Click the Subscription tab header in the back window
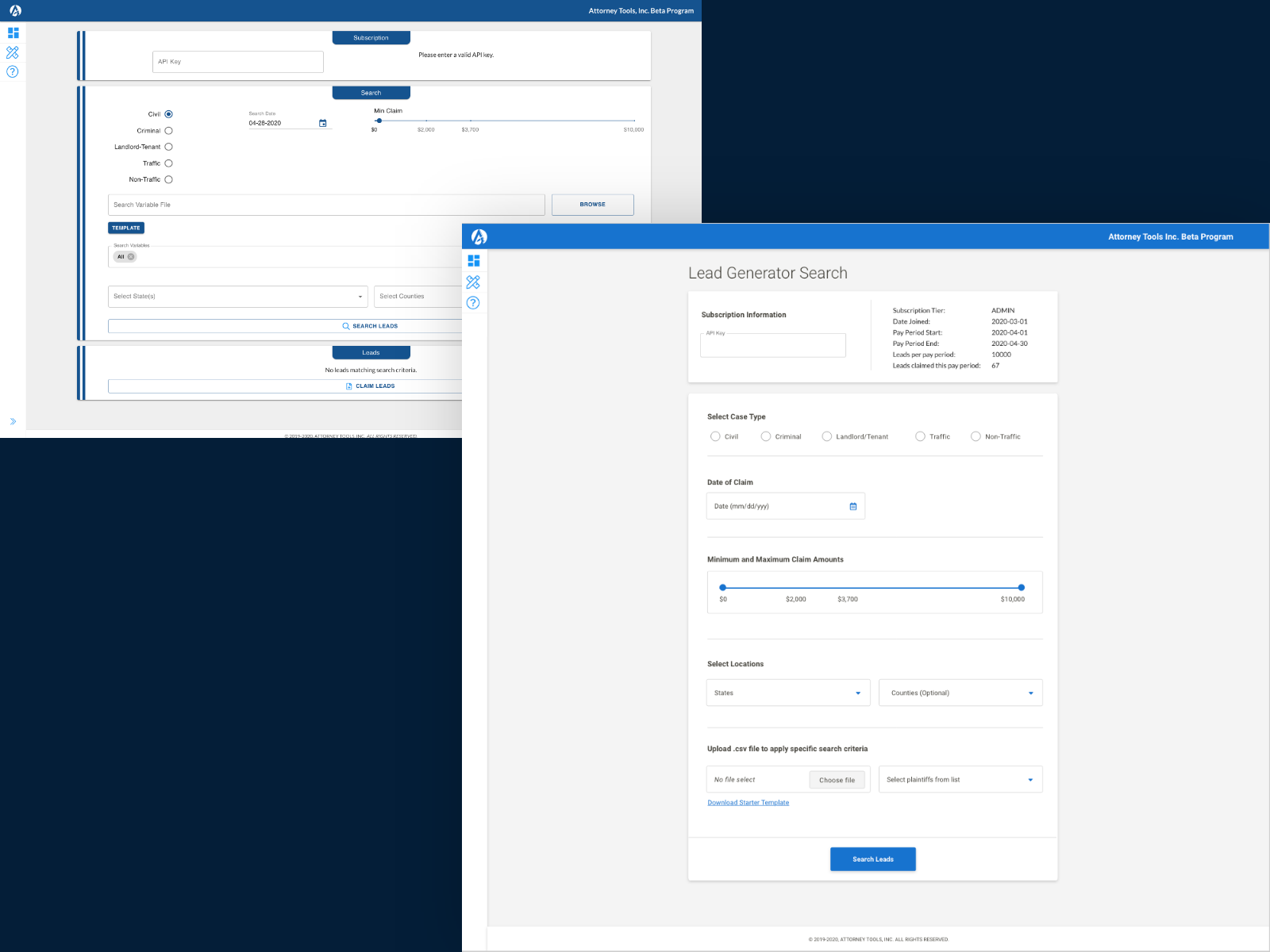Viewport: 1270px width, 952px height. tap(371, 38)
